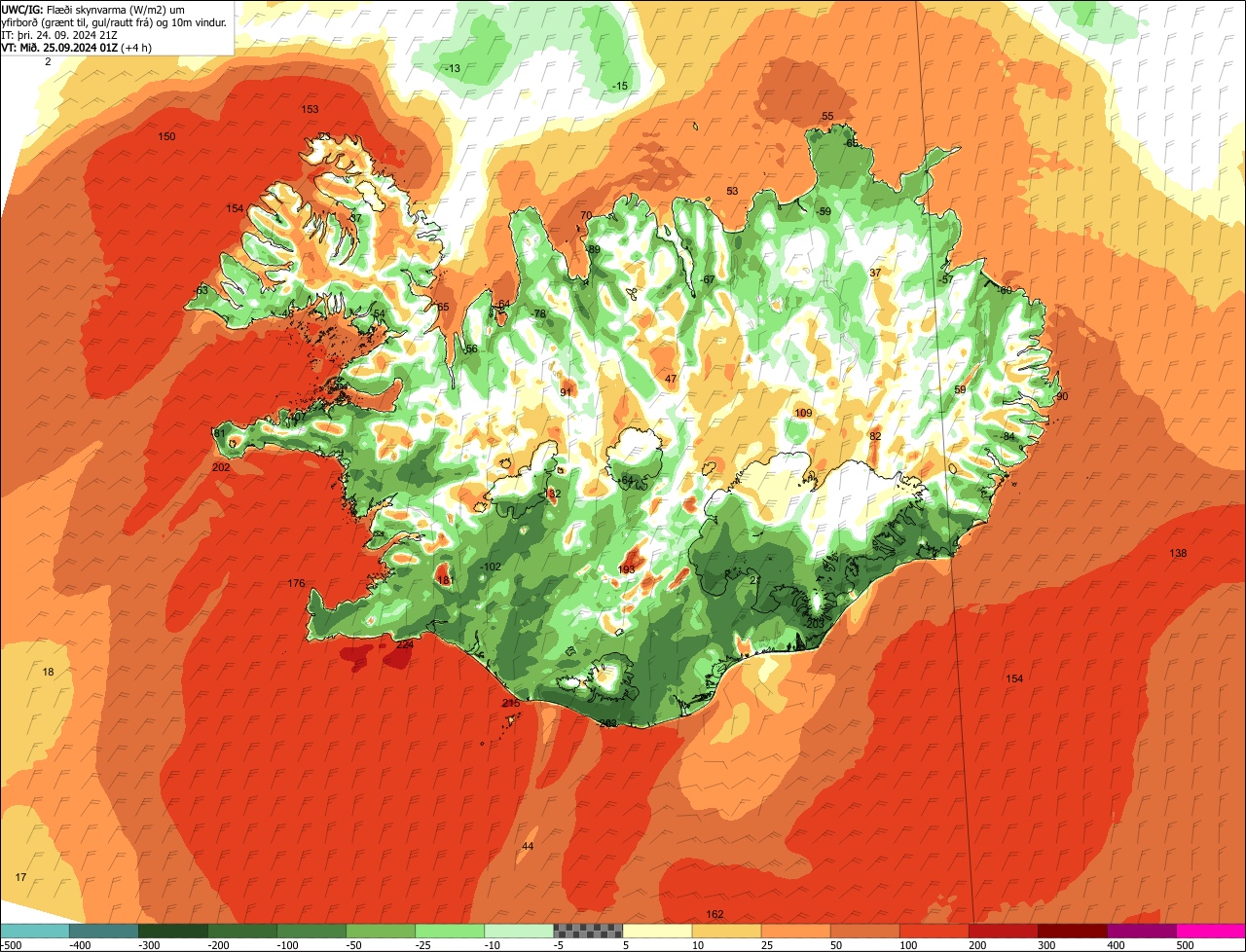Click the -500 legend label
Screen dimensions: 1246x952
tap(12, 945)
